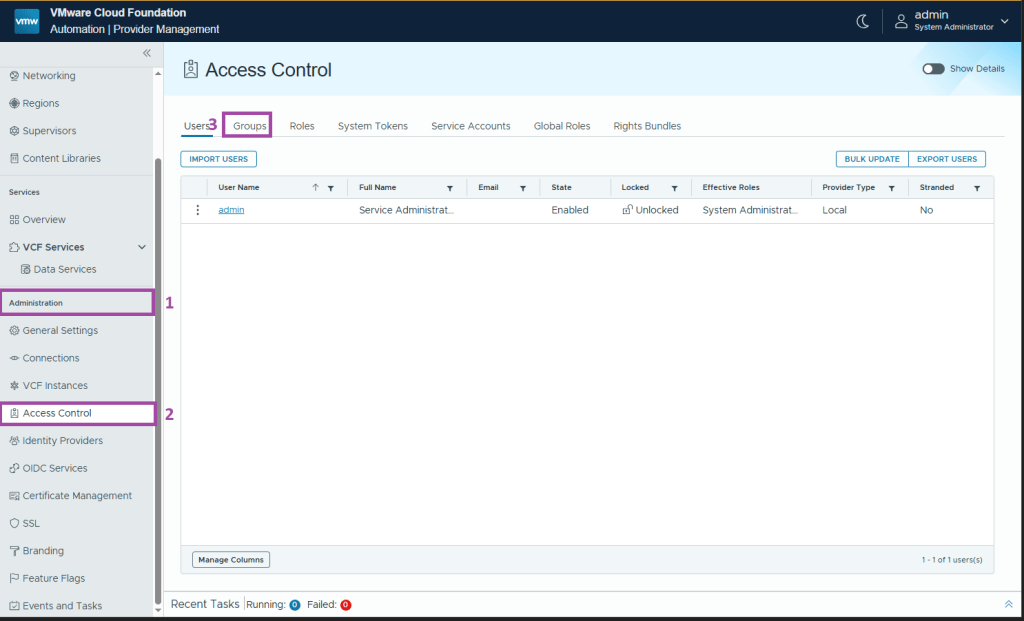Click the Email column filter icon
Image resolution: width=1024 pixels, height=621 pixels.
523,188
